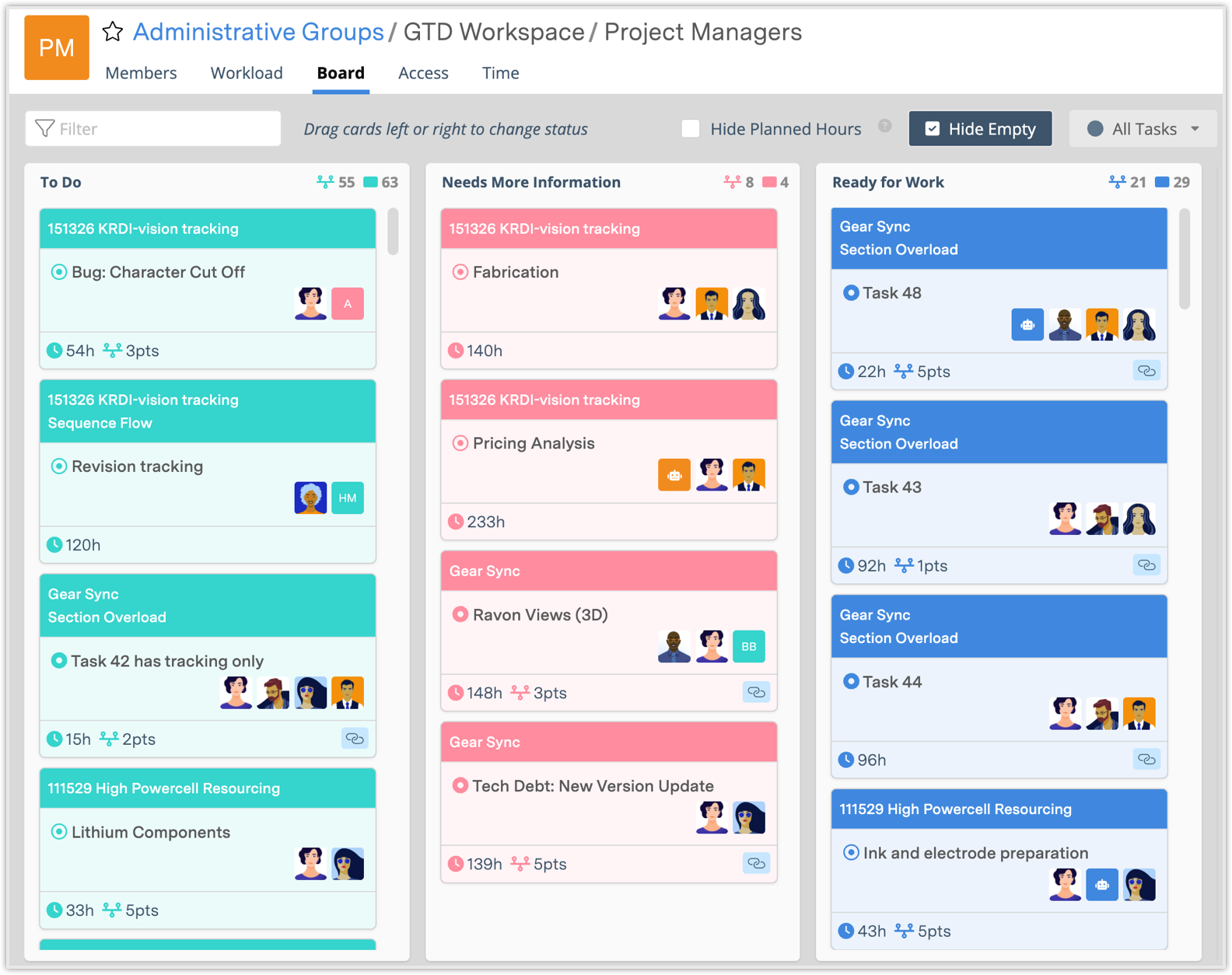Click the blue robot avatar on Task 48
The width and height of the screenshot is (1232, 975).
1027,325
